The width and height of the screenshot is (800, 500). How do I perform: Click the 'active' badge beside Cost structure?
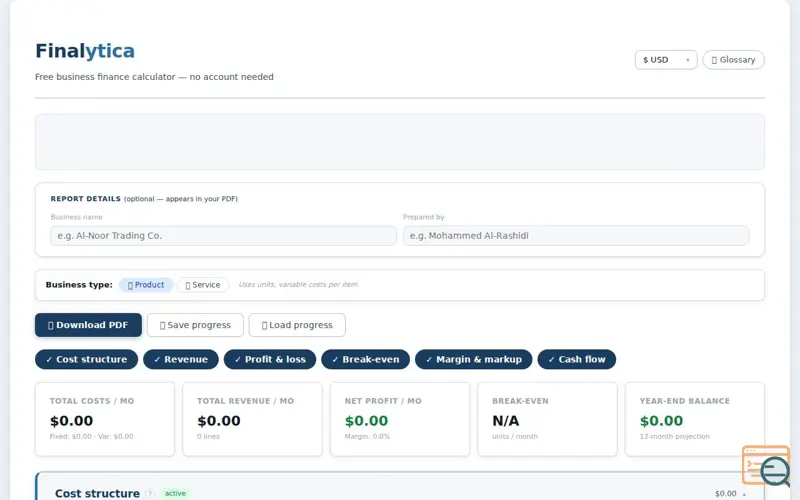pyautogui.click(x=175, y=493)
